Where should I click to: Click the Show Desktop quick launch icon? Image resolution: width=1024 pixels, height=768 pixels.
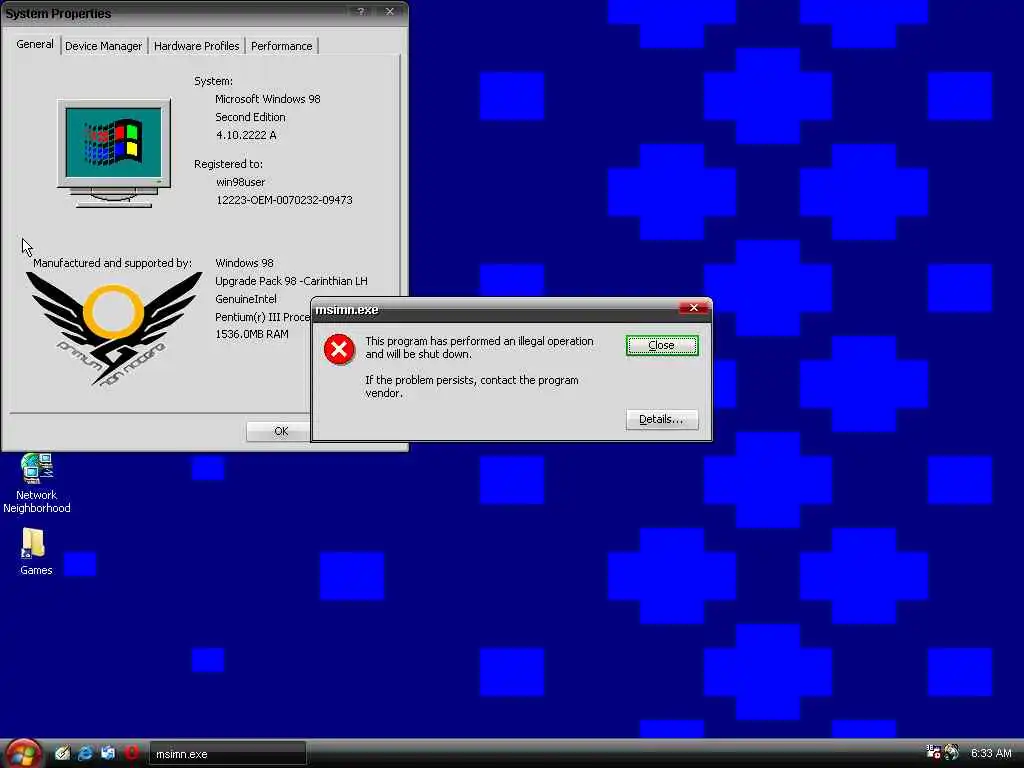click(x=108, y=753)
